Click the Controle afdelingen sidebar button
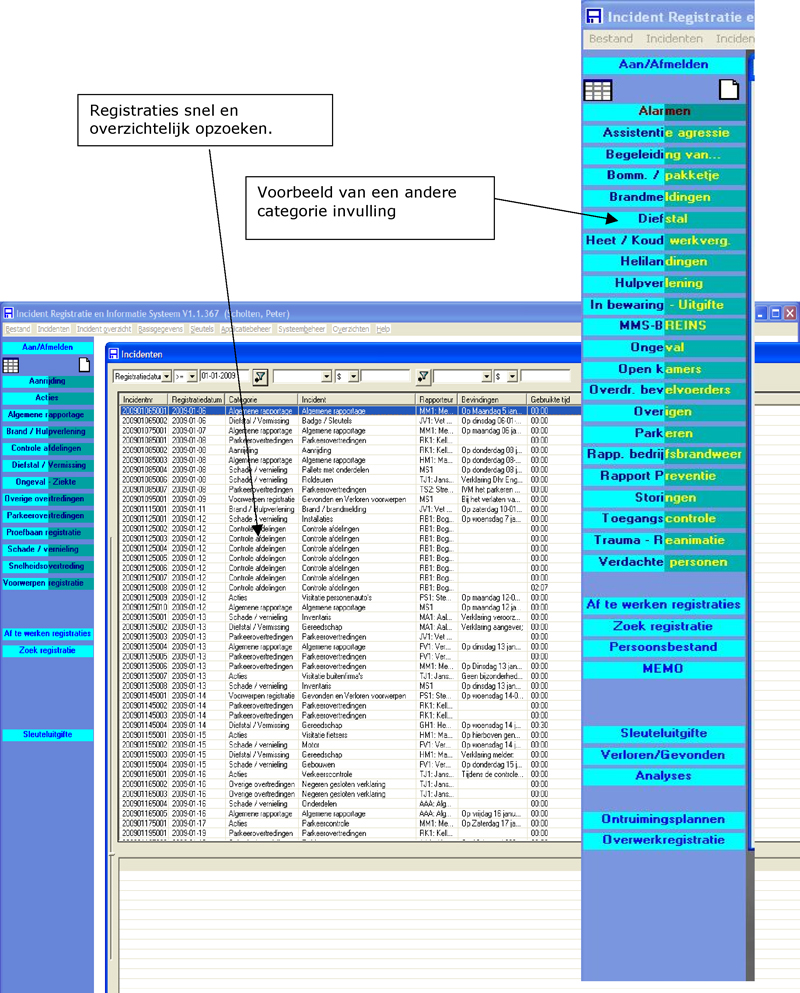 (48, 448)
